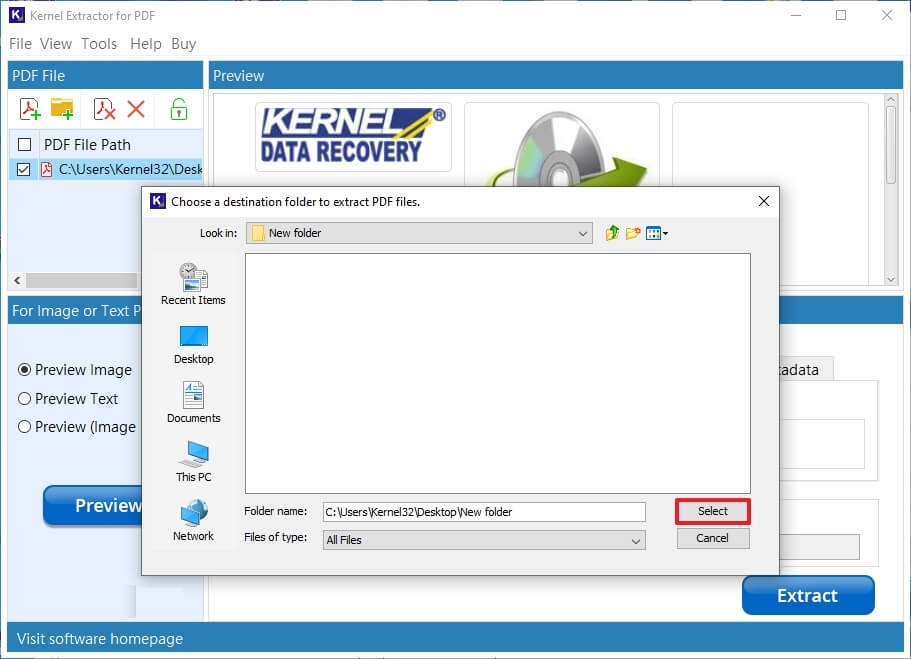
Task: Click the Remove selected PDF icon
Action: [x=105, y=109]
